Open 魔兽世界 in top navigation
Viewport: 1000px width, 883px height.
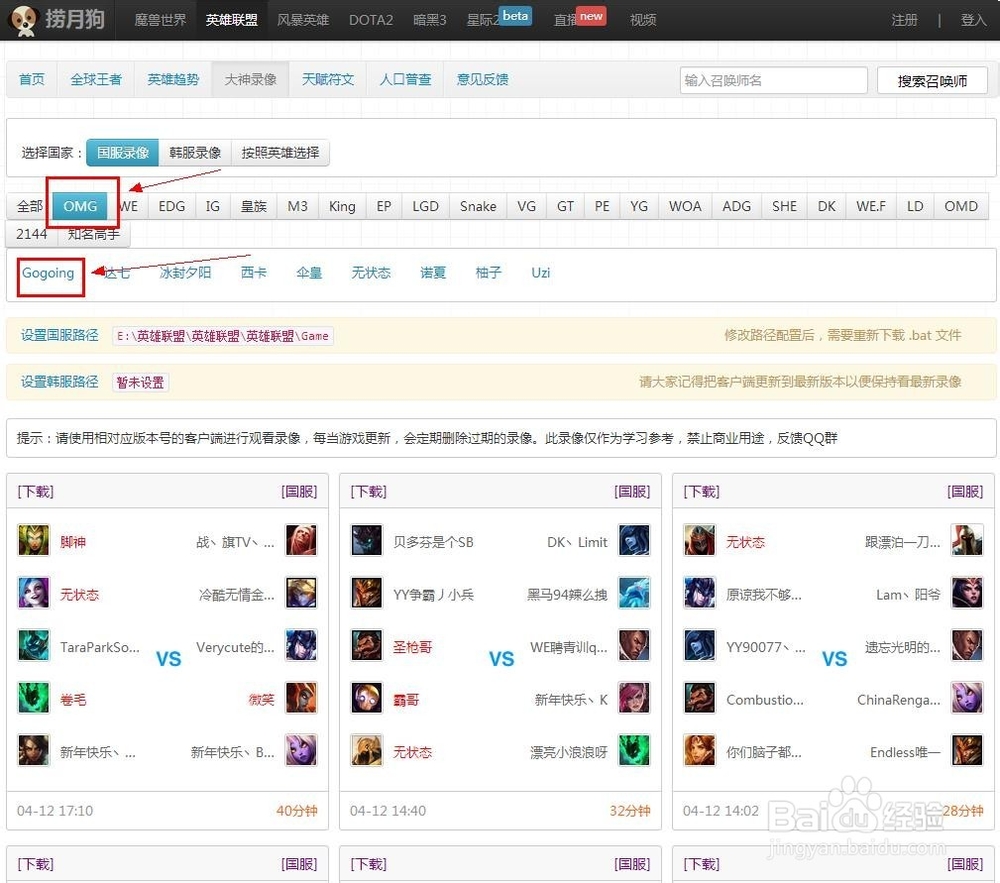coord(160,20)
